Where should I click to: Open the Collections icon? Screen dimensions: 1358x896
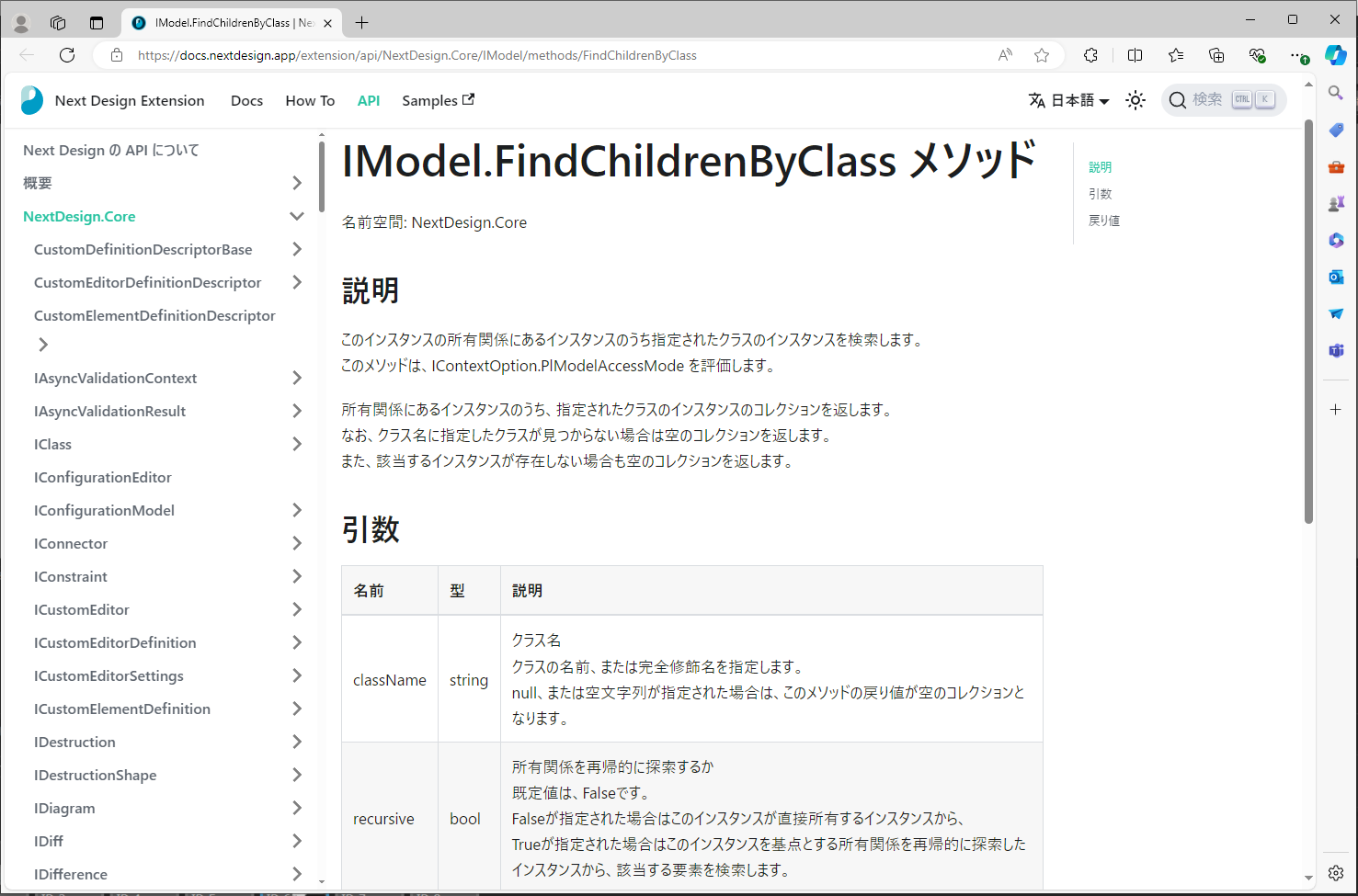(1216, 55)
